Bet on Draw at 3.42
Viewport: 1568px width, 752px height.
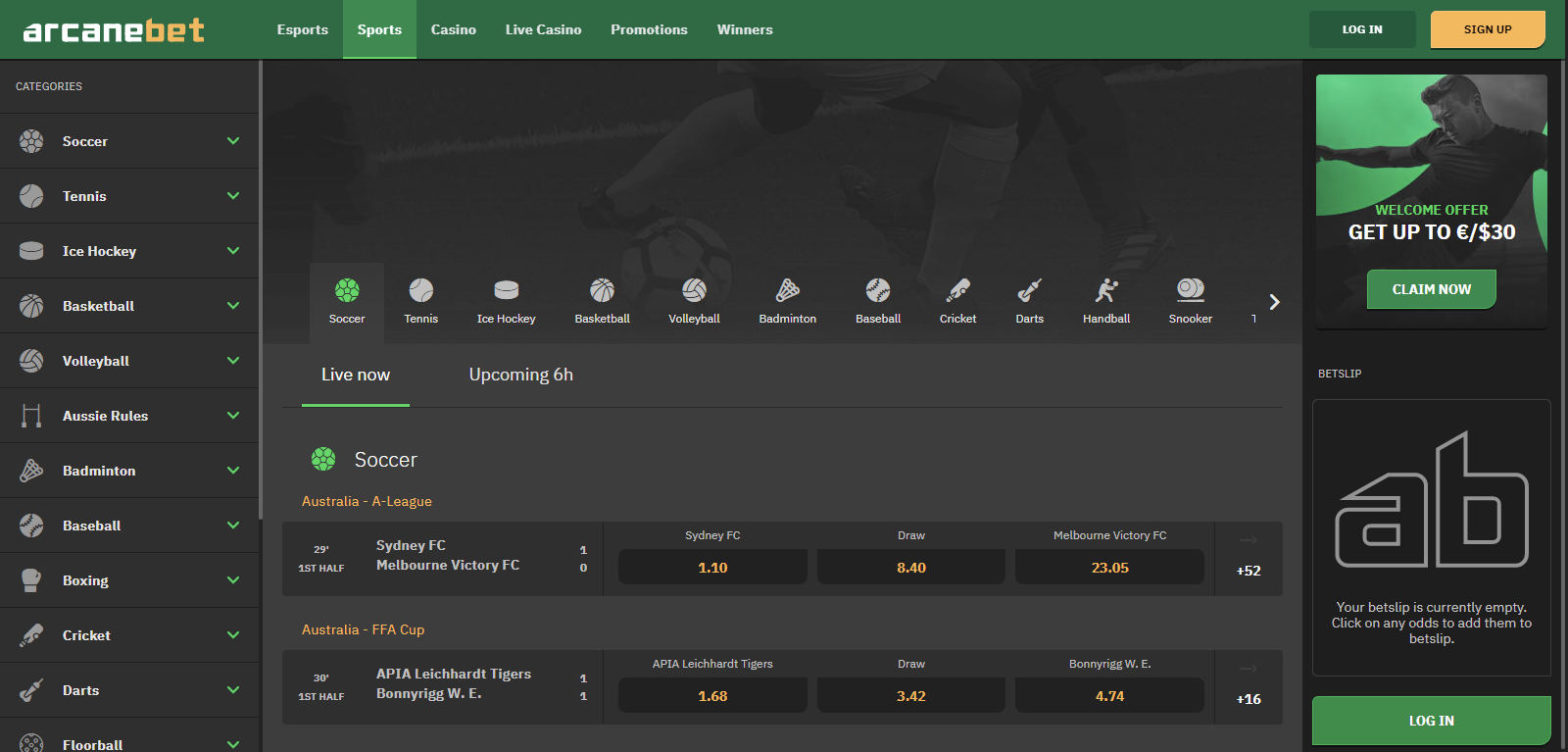(911, 695)
